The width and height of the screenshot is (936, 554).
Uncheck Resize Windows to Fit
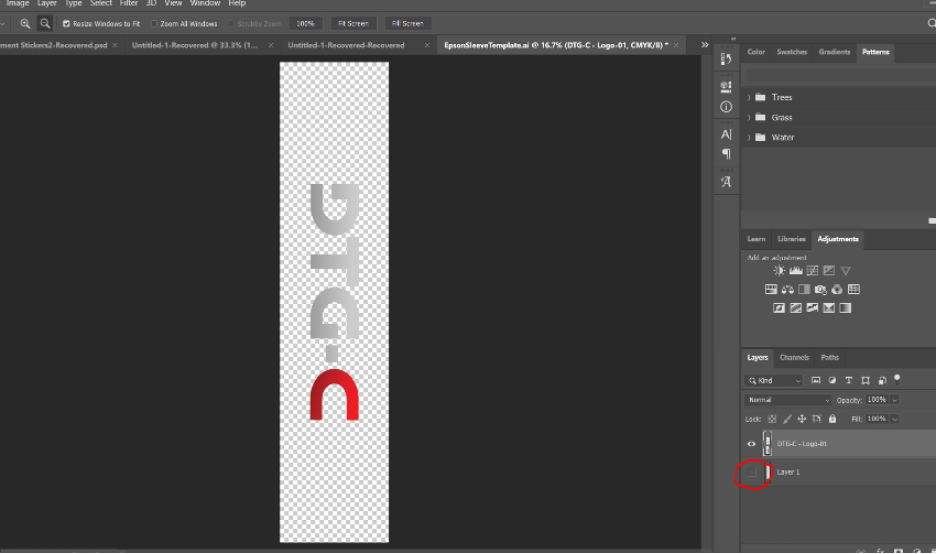pos(66,24)
